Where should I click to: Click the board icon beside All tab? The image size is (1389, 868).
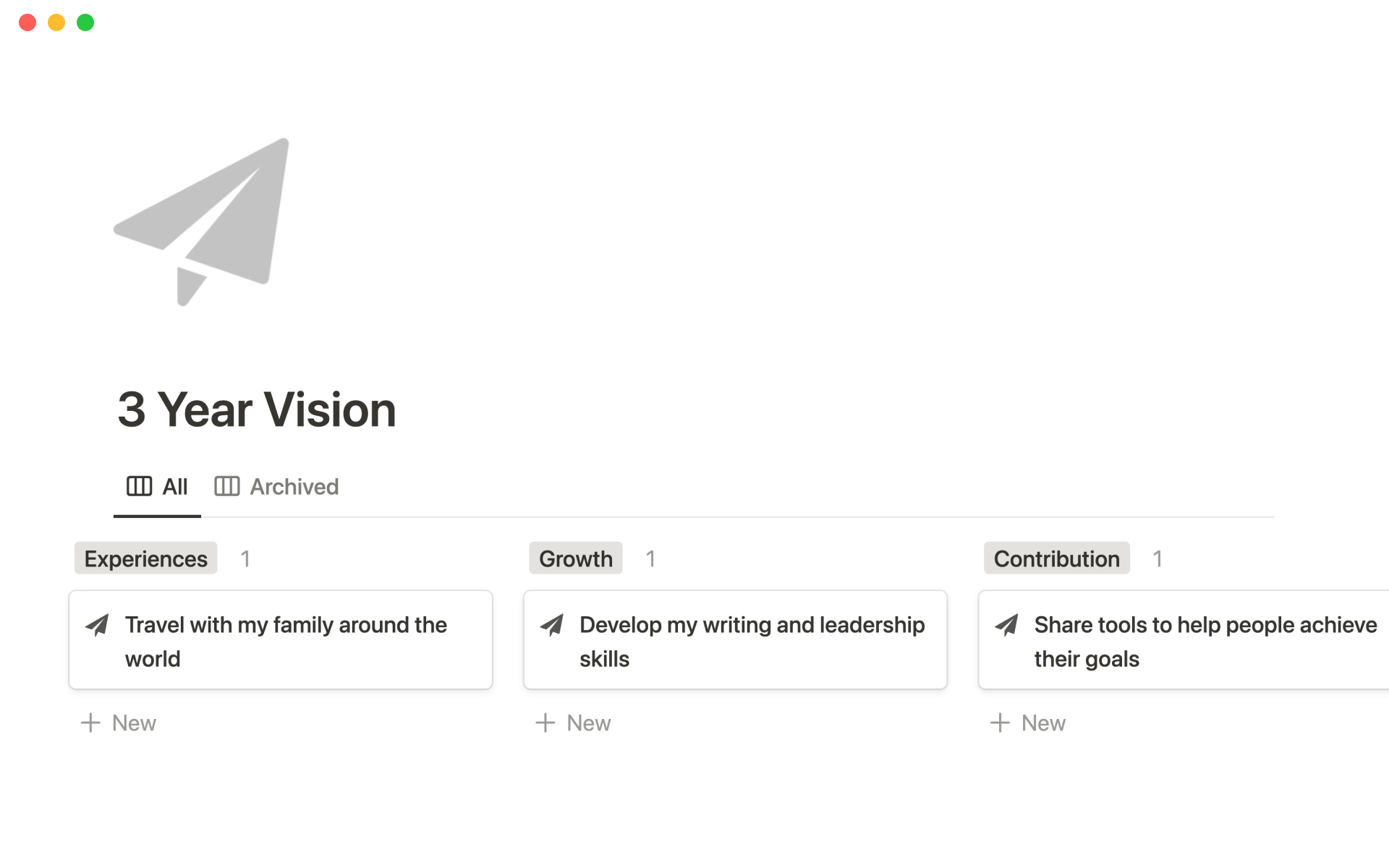tap(139, 486)
